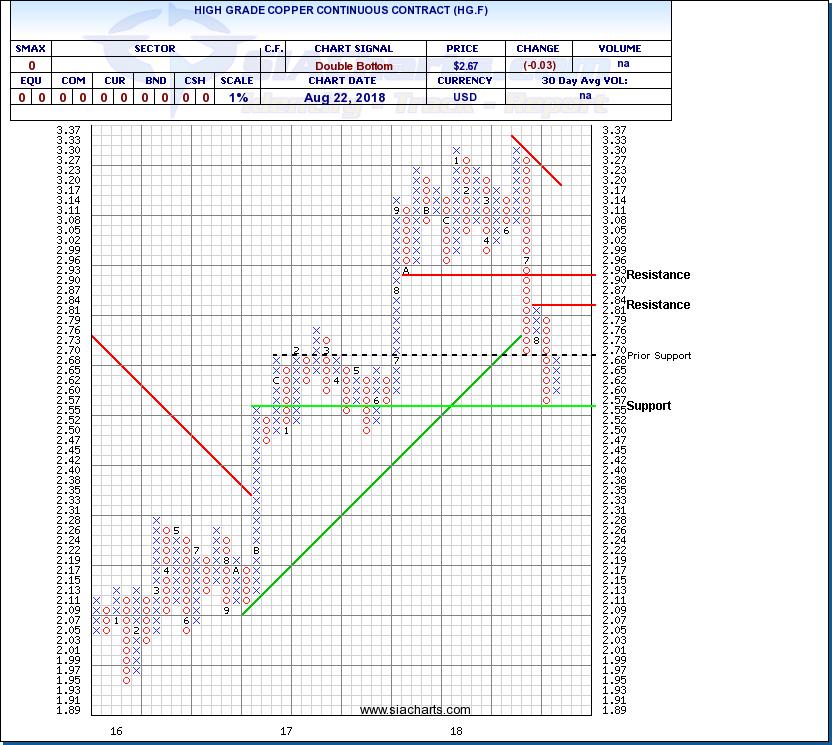Click the www.siacharts.com link

(x=400, y=710)
